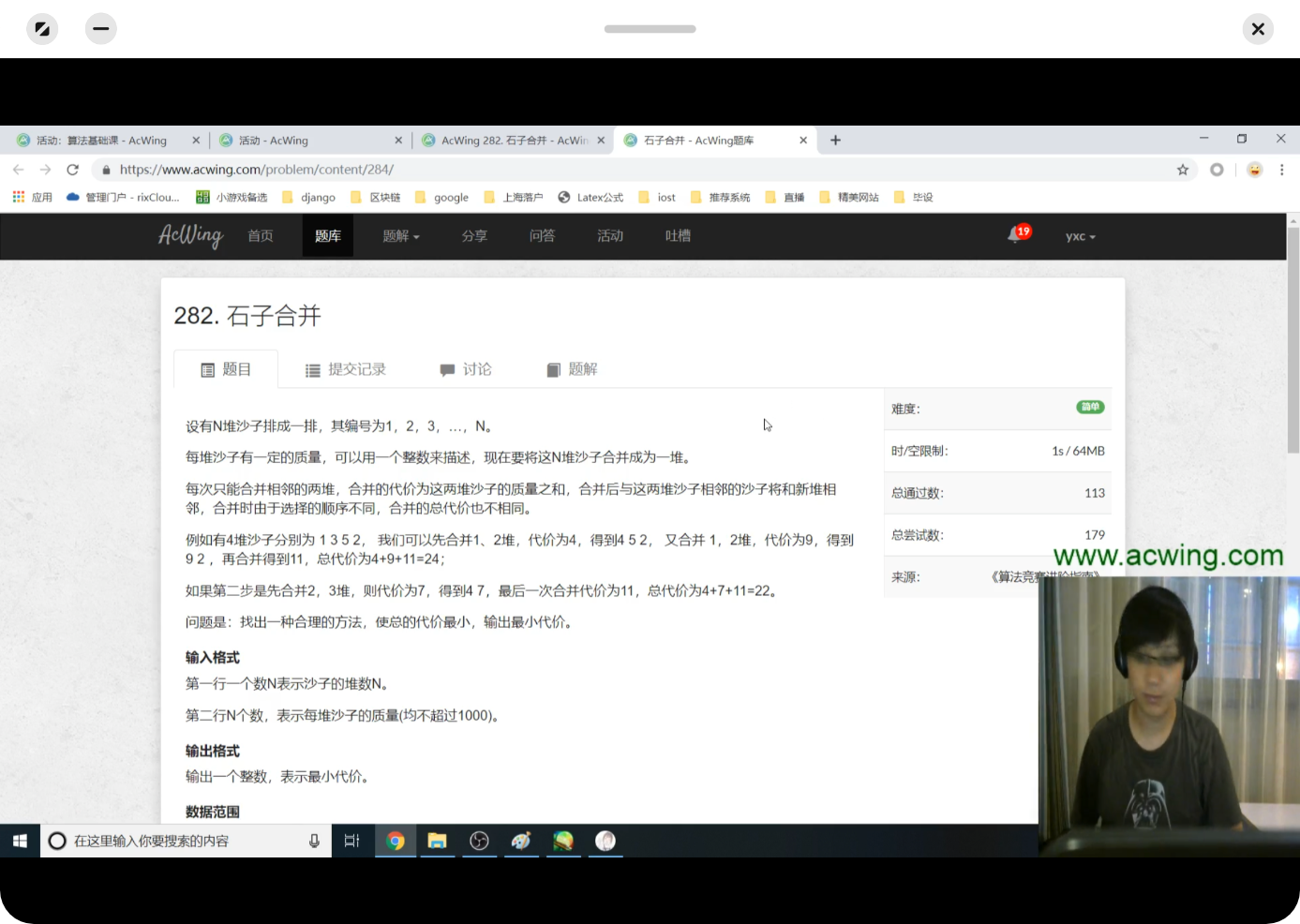This screenshot has height=924, width=1300.
Task: Switch to the 提交记录 tab
Action: 346,369
